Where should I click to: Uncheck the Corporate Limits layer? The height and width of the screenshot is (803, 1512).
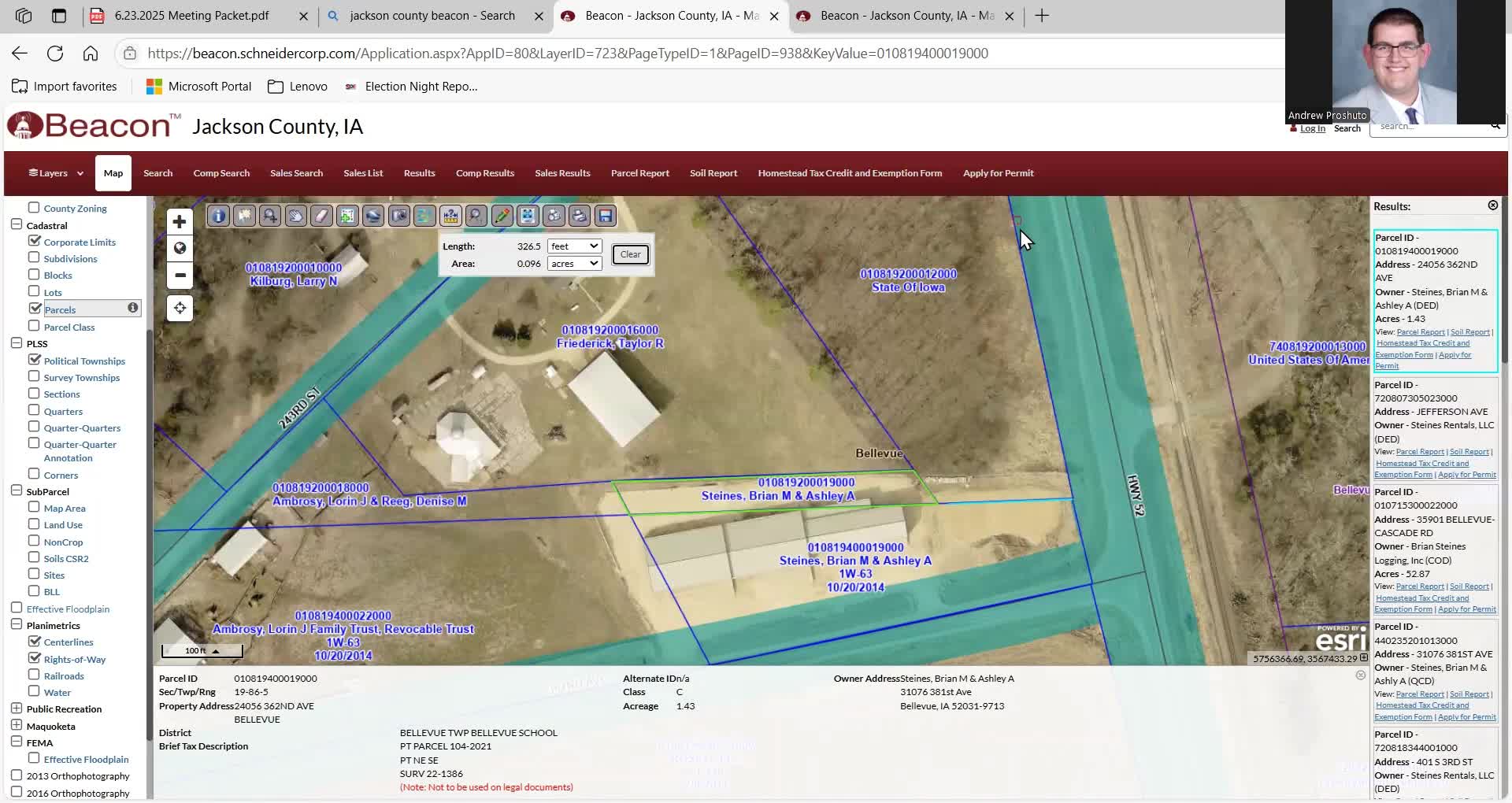tap(34, 241)
